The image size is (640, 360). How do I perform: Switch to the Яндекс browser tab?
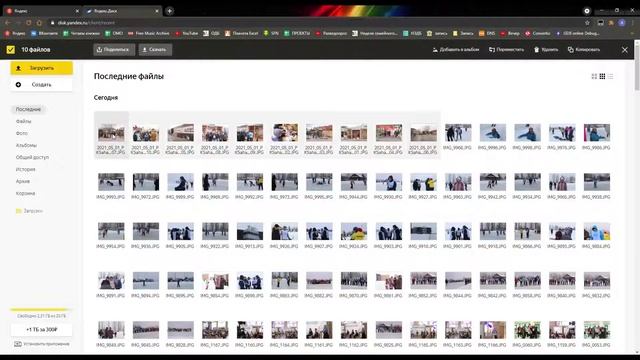click(x=42, y=11)
